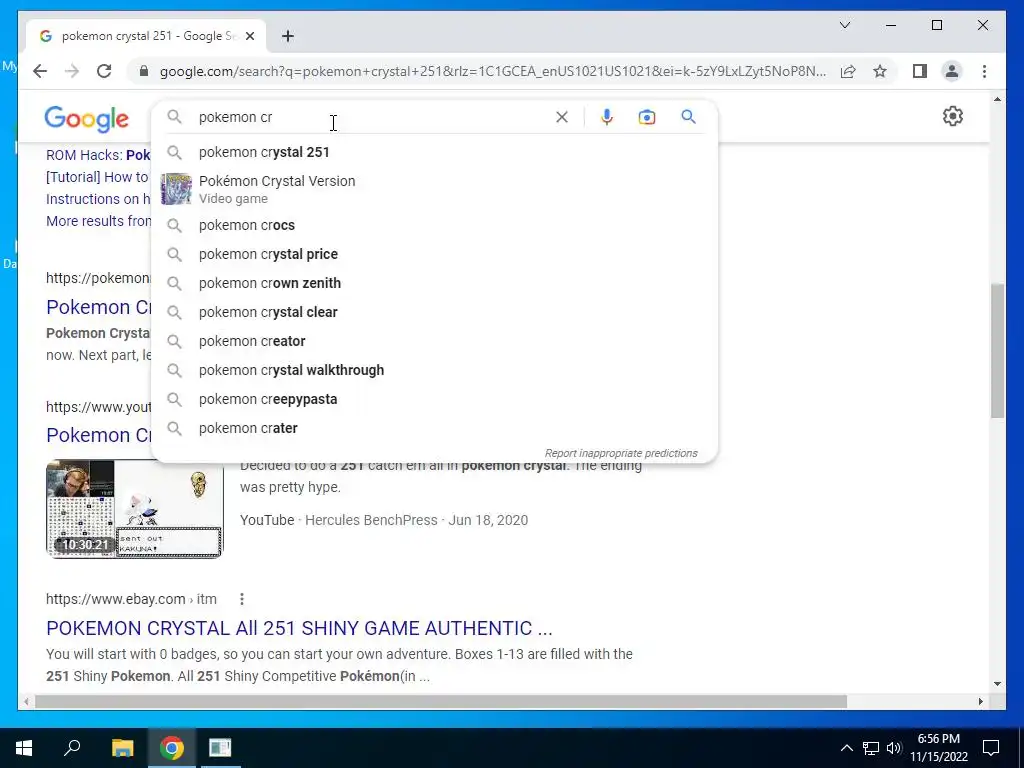
Task: View site information lock icon
Action: pos(144,71)
